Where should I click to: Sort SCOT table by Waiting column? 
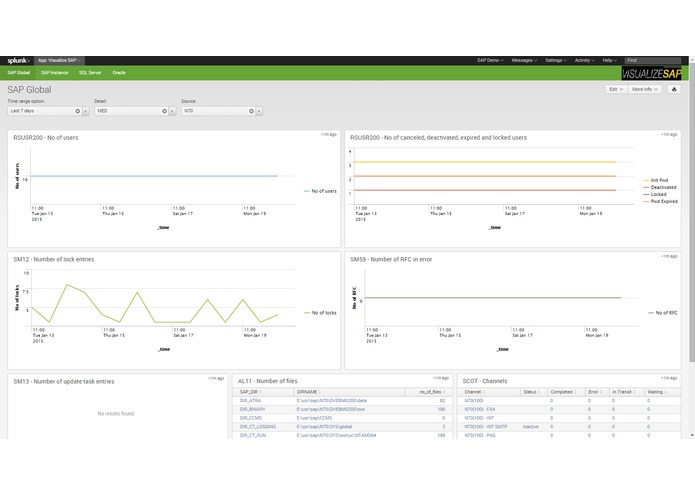pos(657,392)
